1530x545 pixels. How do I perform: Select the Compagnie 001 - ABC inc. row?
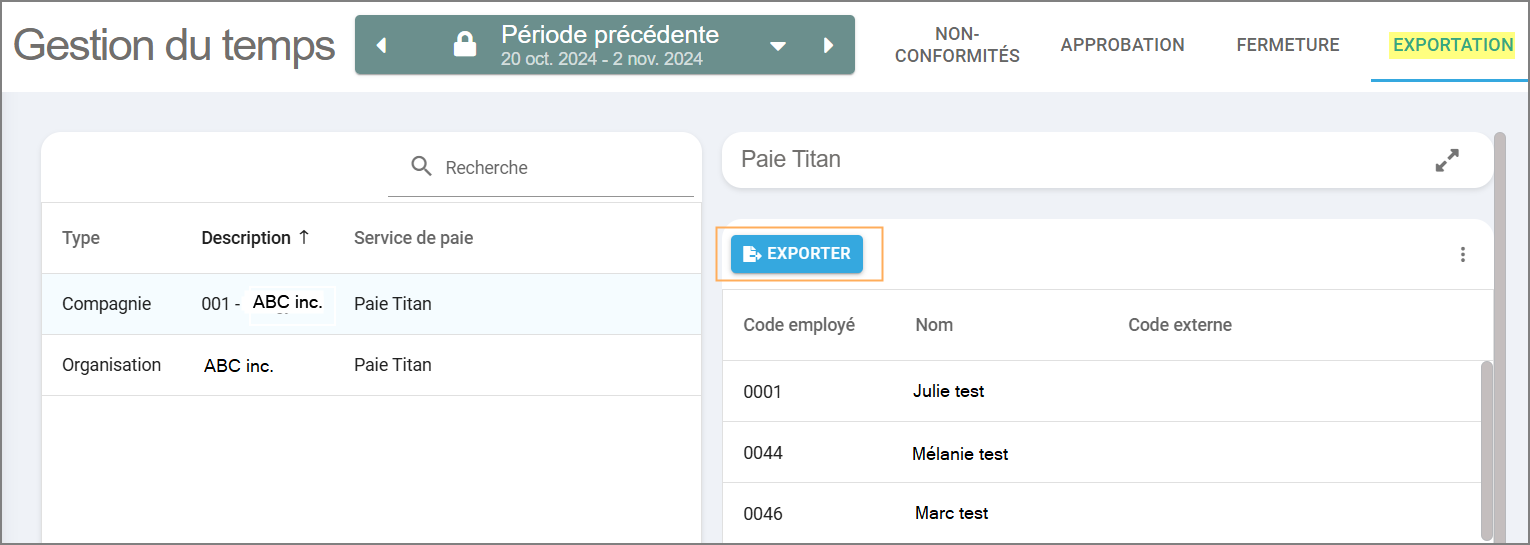[370, 304]
